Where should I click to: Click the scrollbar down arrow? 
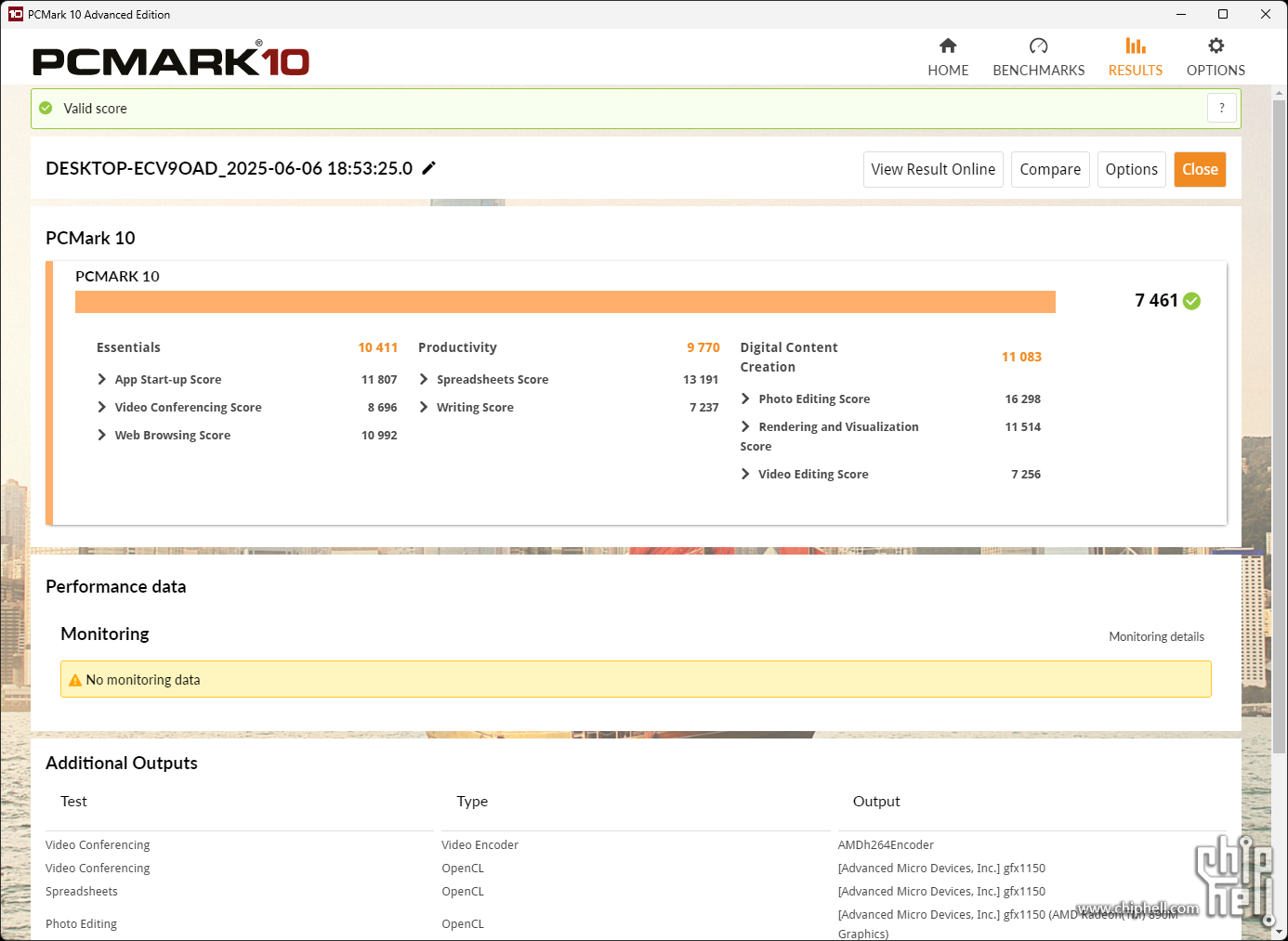click(x=1280, y=932)
